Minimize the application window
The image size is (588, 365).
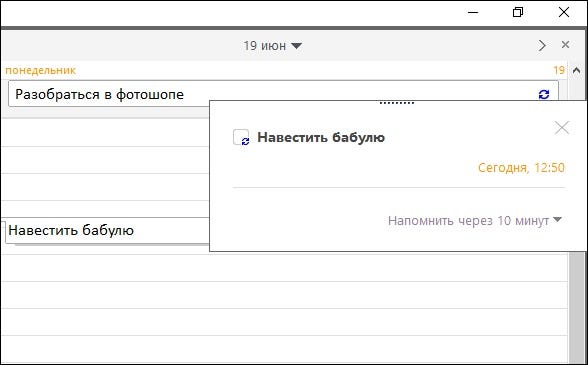click(x=473, y=12)
